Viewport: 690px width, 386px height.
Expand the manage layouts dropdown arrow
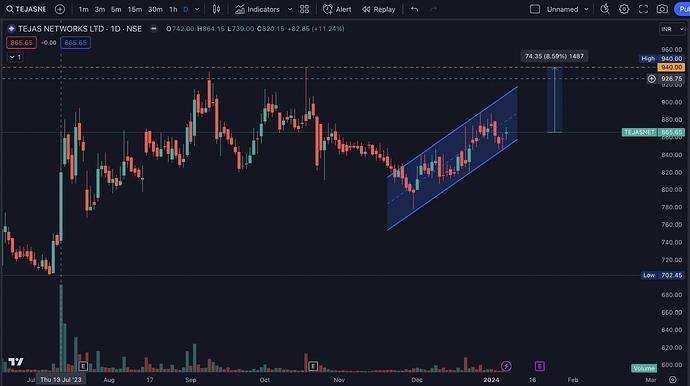click(586, 9)
